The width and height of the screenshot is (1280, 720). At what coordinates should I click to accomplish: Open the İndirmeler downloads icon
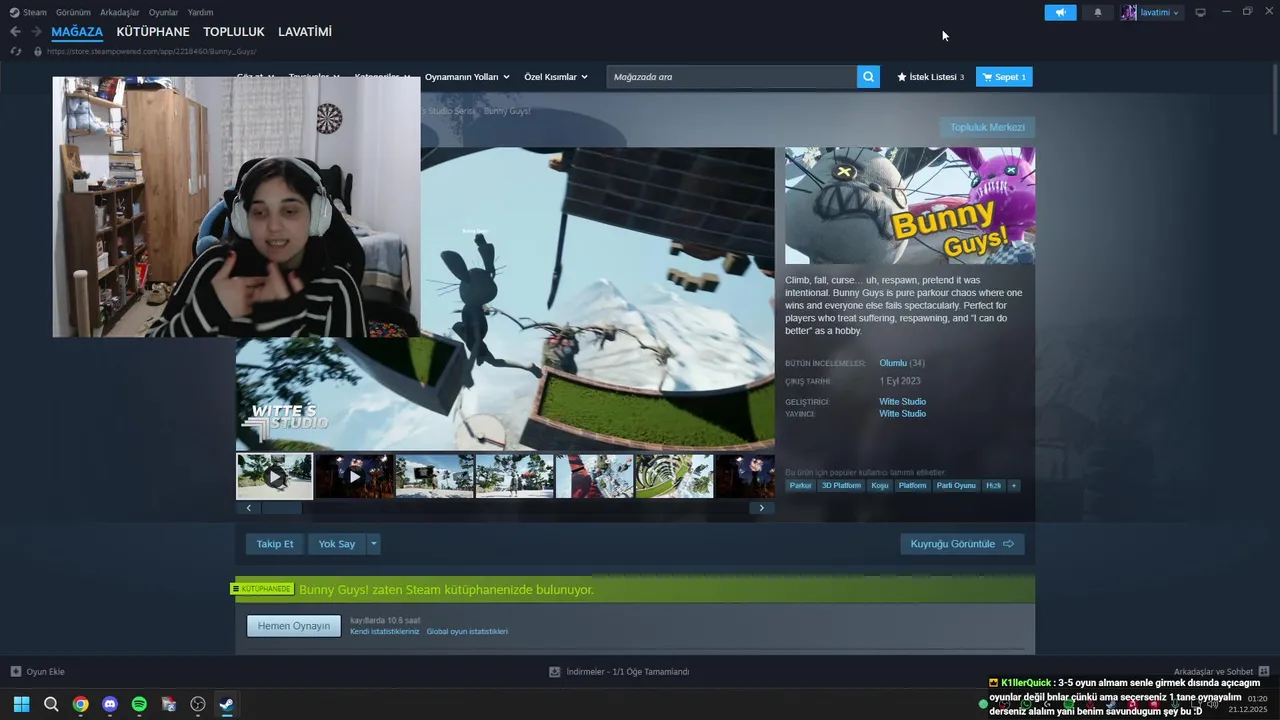(554, 672)
